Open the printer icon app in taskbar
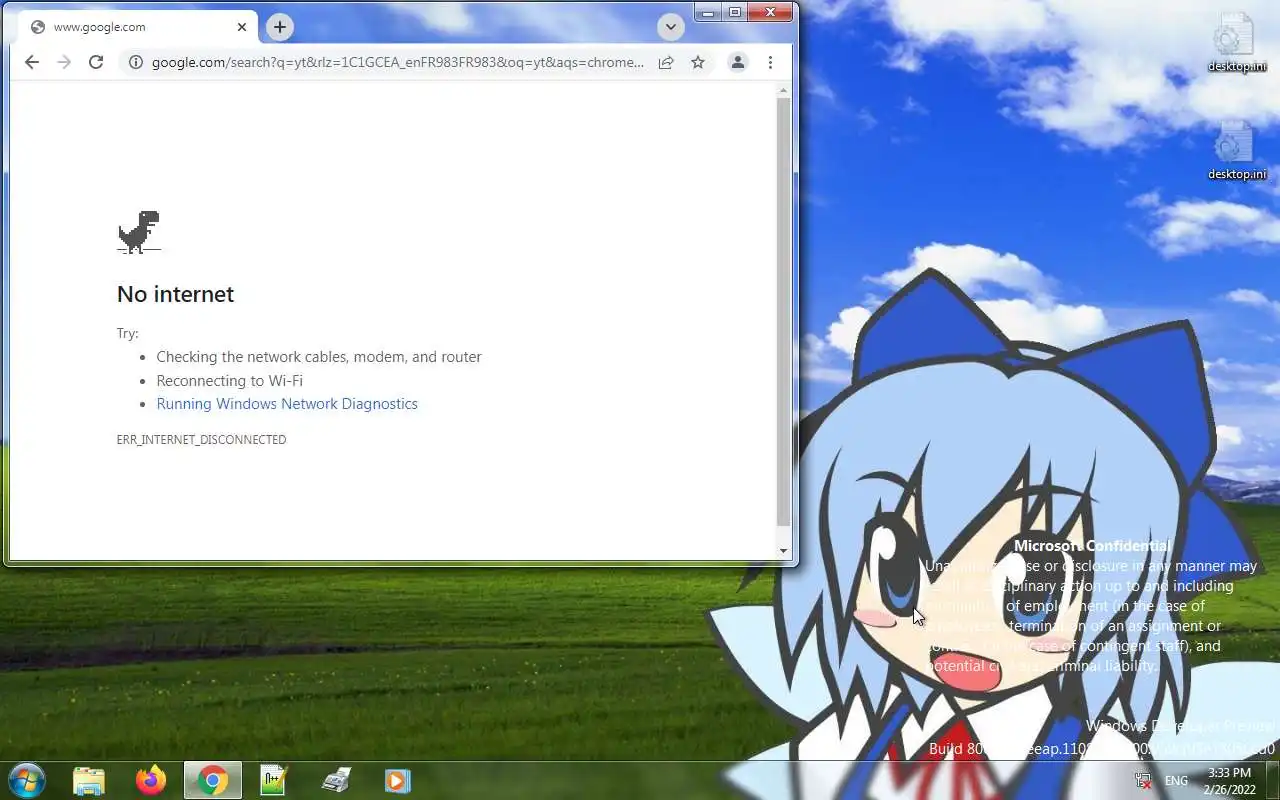The width and height of the screenshot is (1280, 800). 336,780
